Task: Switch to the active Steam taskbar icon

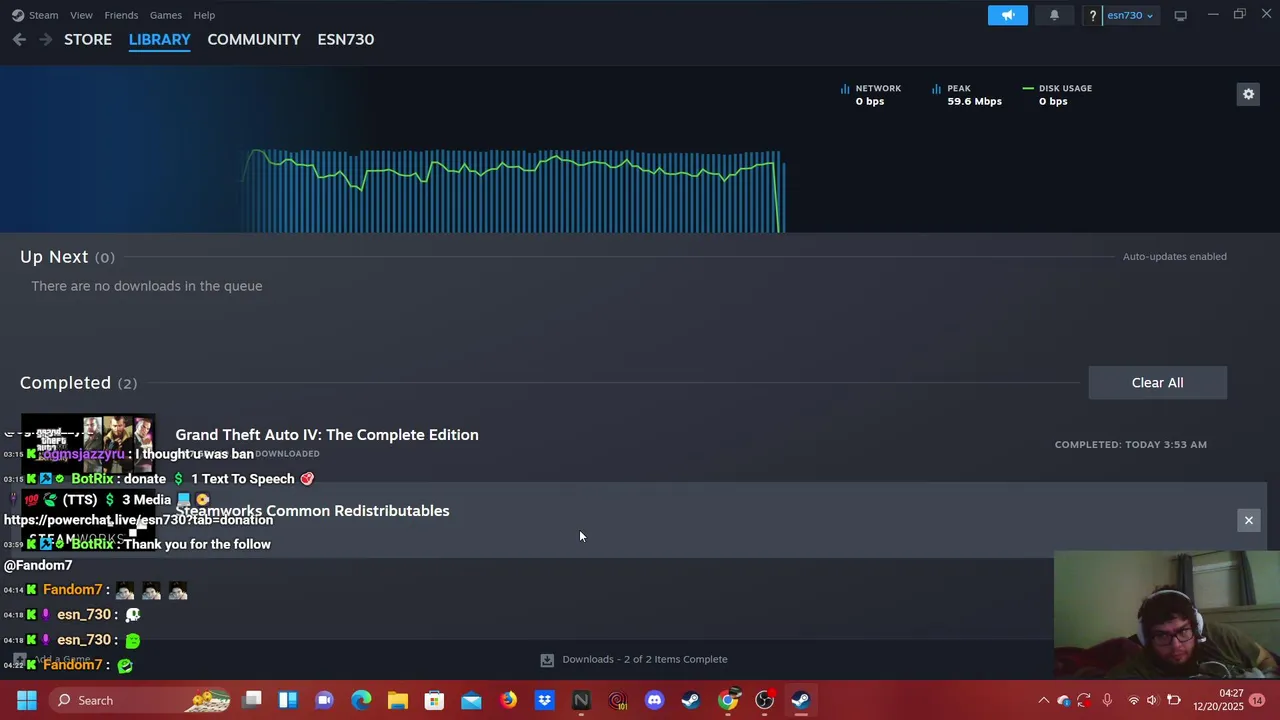Action: coord(801,700)
